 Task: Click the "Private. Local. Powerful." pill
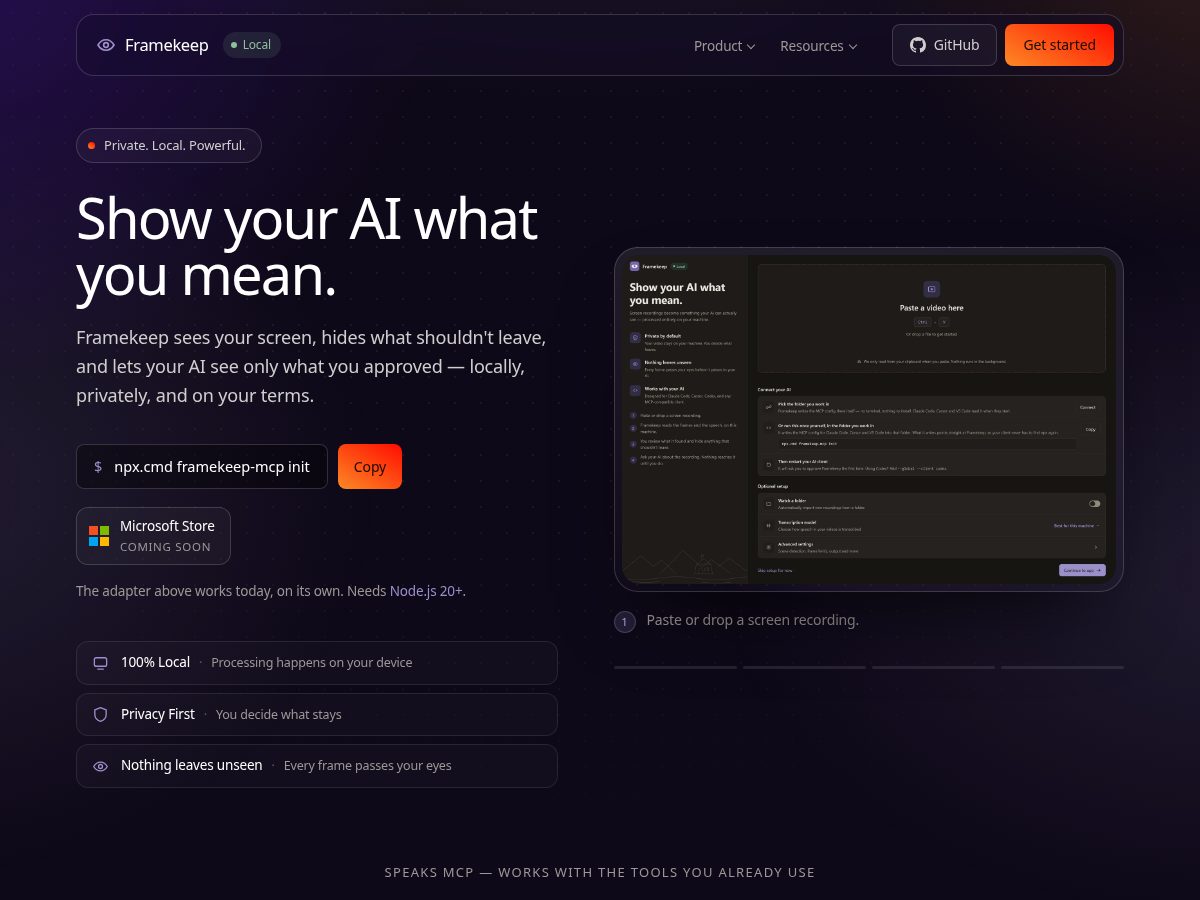169,145
